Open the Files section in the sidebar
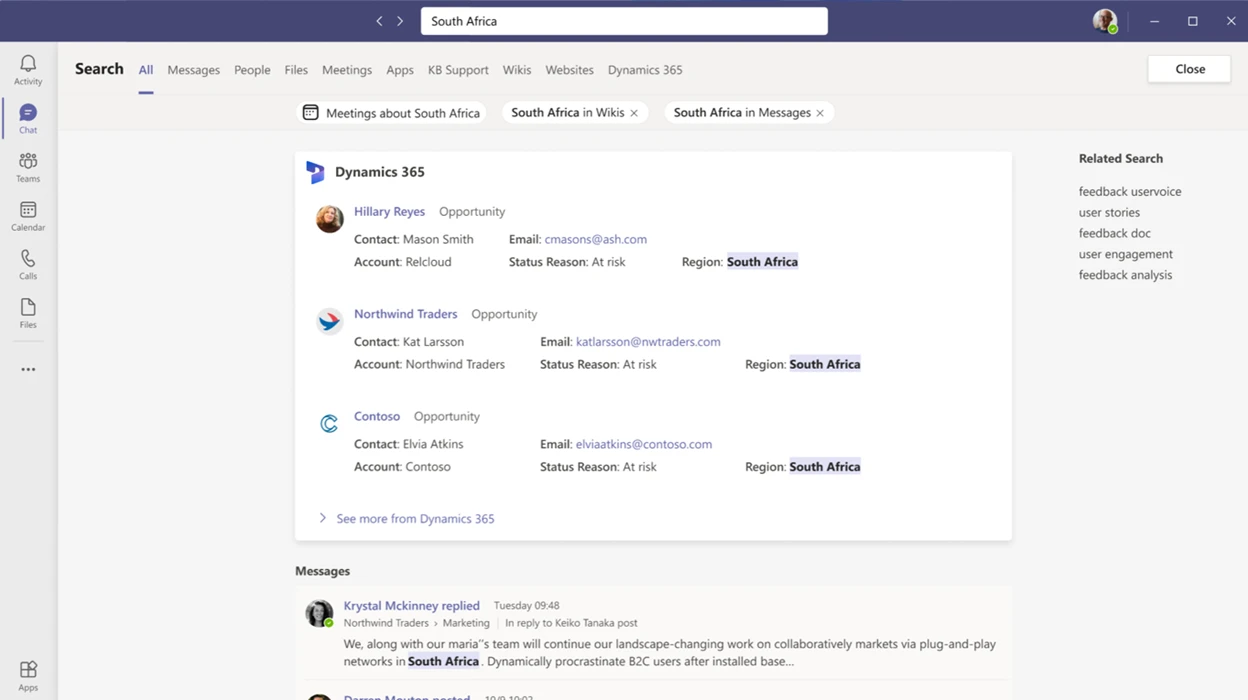Screen dimensions: 1248x700 tap(27, 311)
